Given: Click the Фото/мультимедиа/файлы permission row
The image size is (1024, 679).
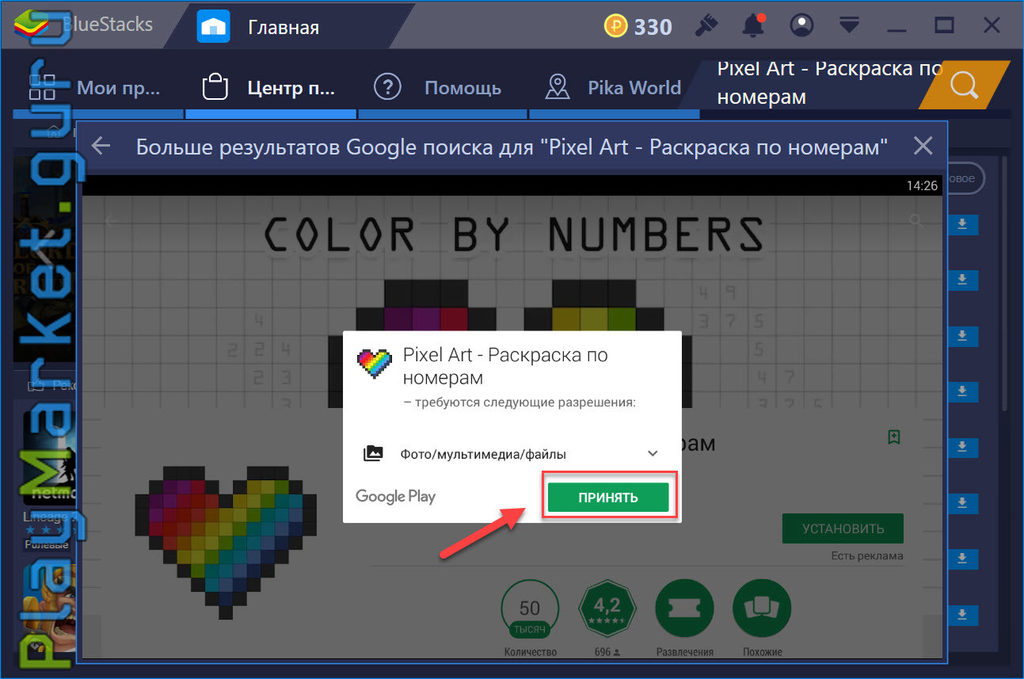Looking at the screenshot, I should point(511,454).
